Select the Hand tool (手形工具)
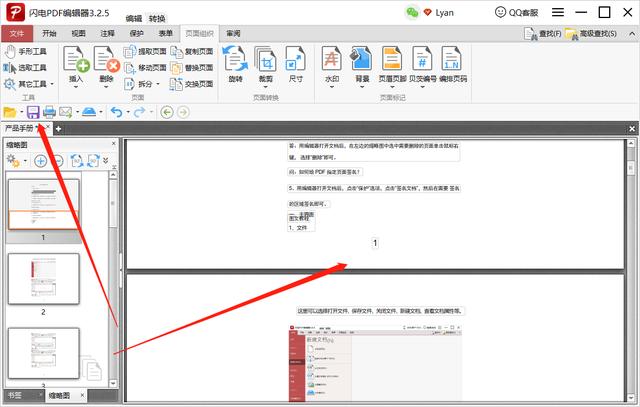This screenshot has height=407, width=640. 26,51
